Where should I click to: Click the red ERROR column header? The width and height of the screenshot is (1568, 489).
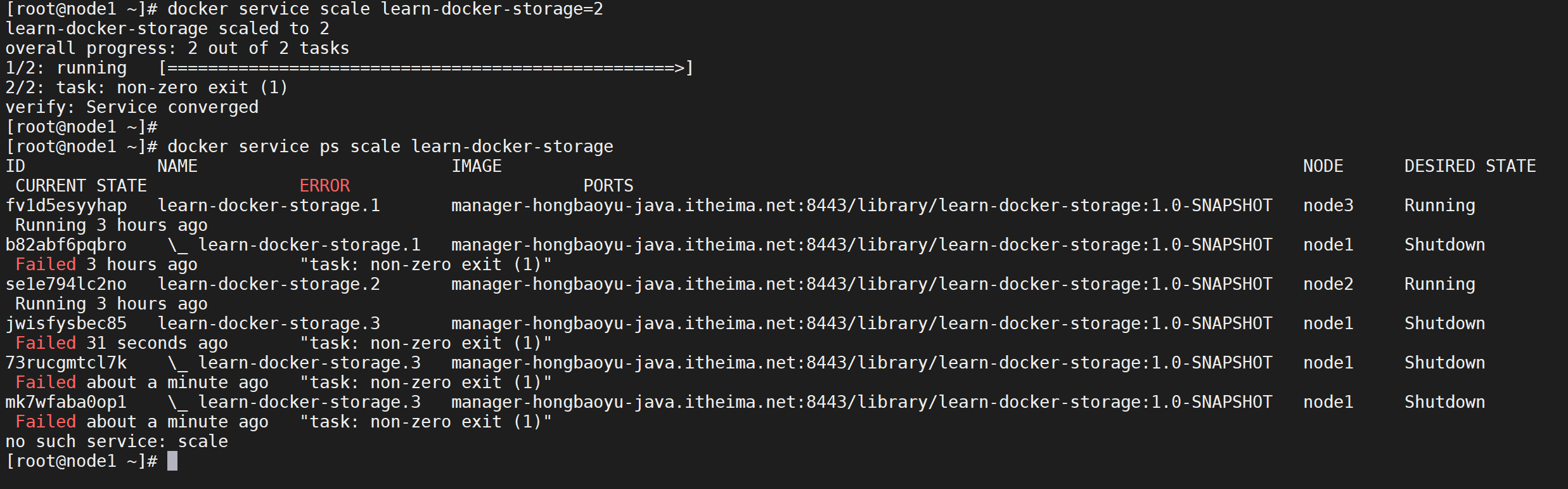325,186
